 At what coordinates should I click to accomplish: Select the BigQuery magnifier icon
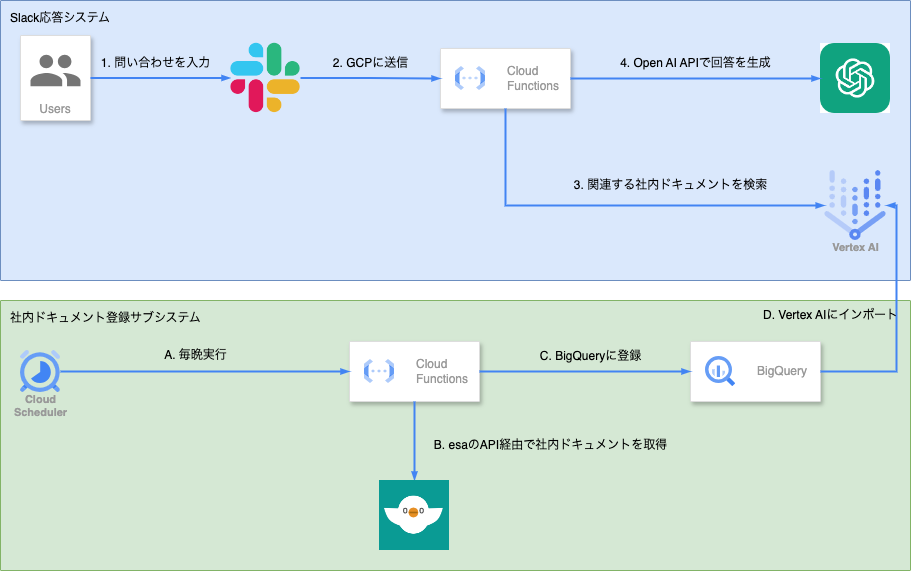[x=719, y=371]
